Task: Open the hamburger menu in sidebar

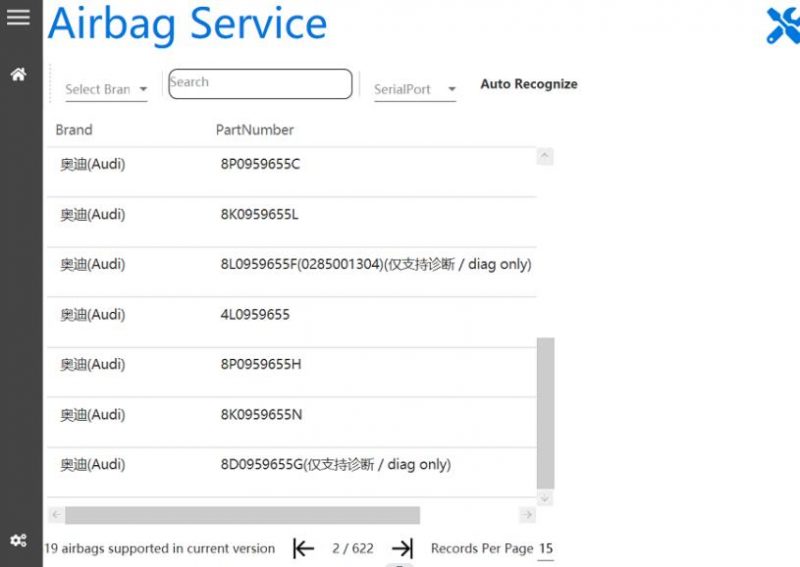Action: click(x=18, y=17)
